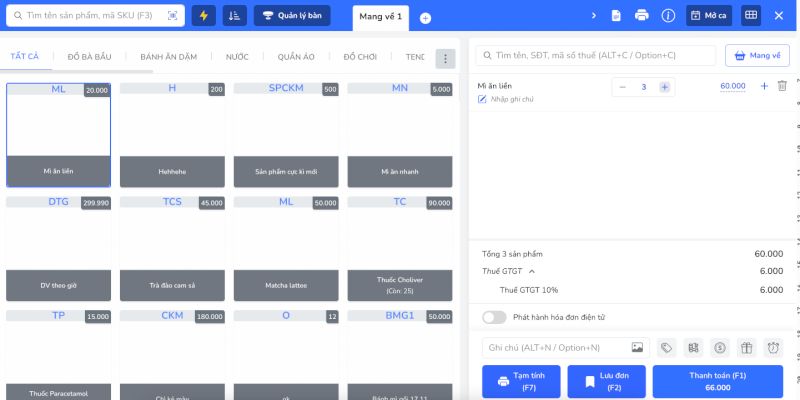Open the Mang về order type selector
The height and width of the screenshot is (400, 800).
757,56
